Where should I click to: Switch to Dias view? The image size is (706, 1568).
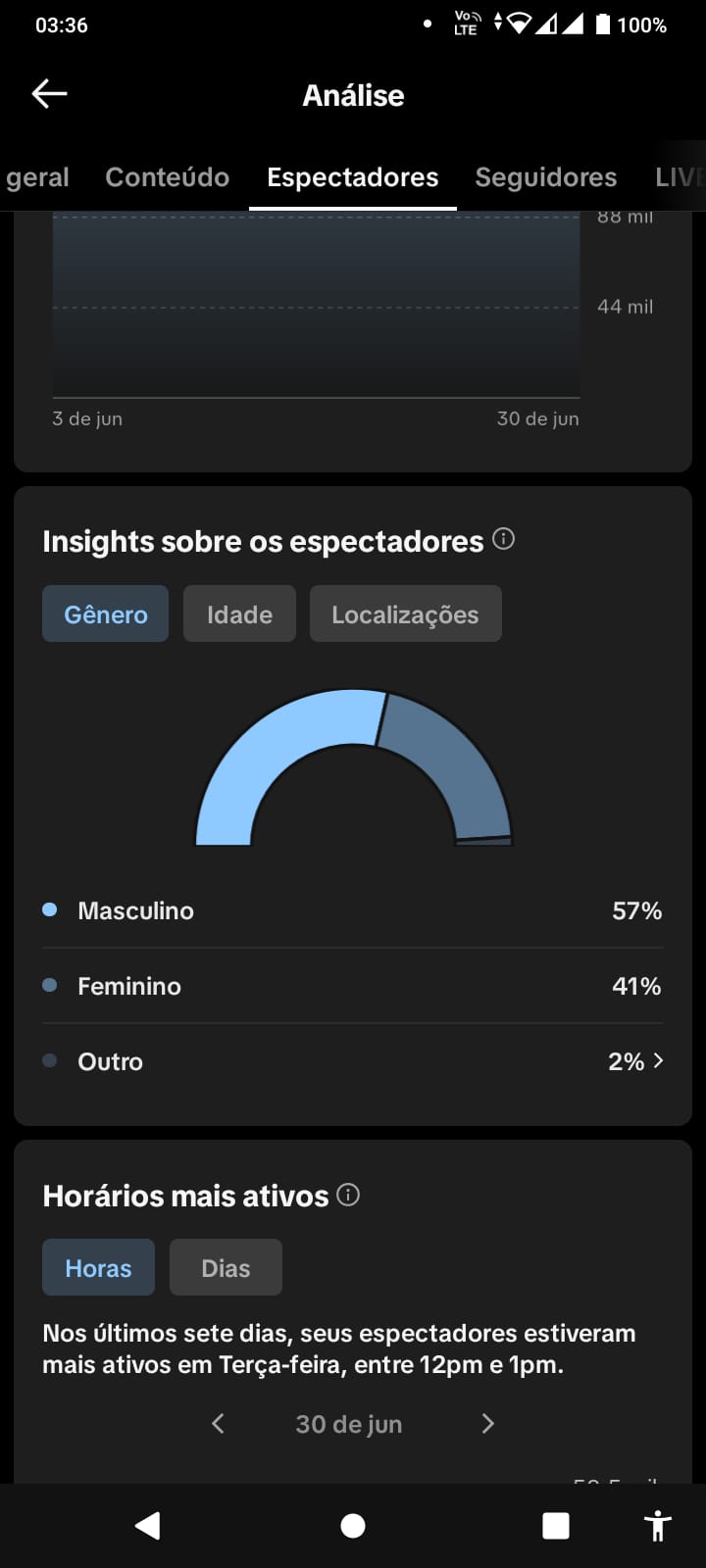226,1267
